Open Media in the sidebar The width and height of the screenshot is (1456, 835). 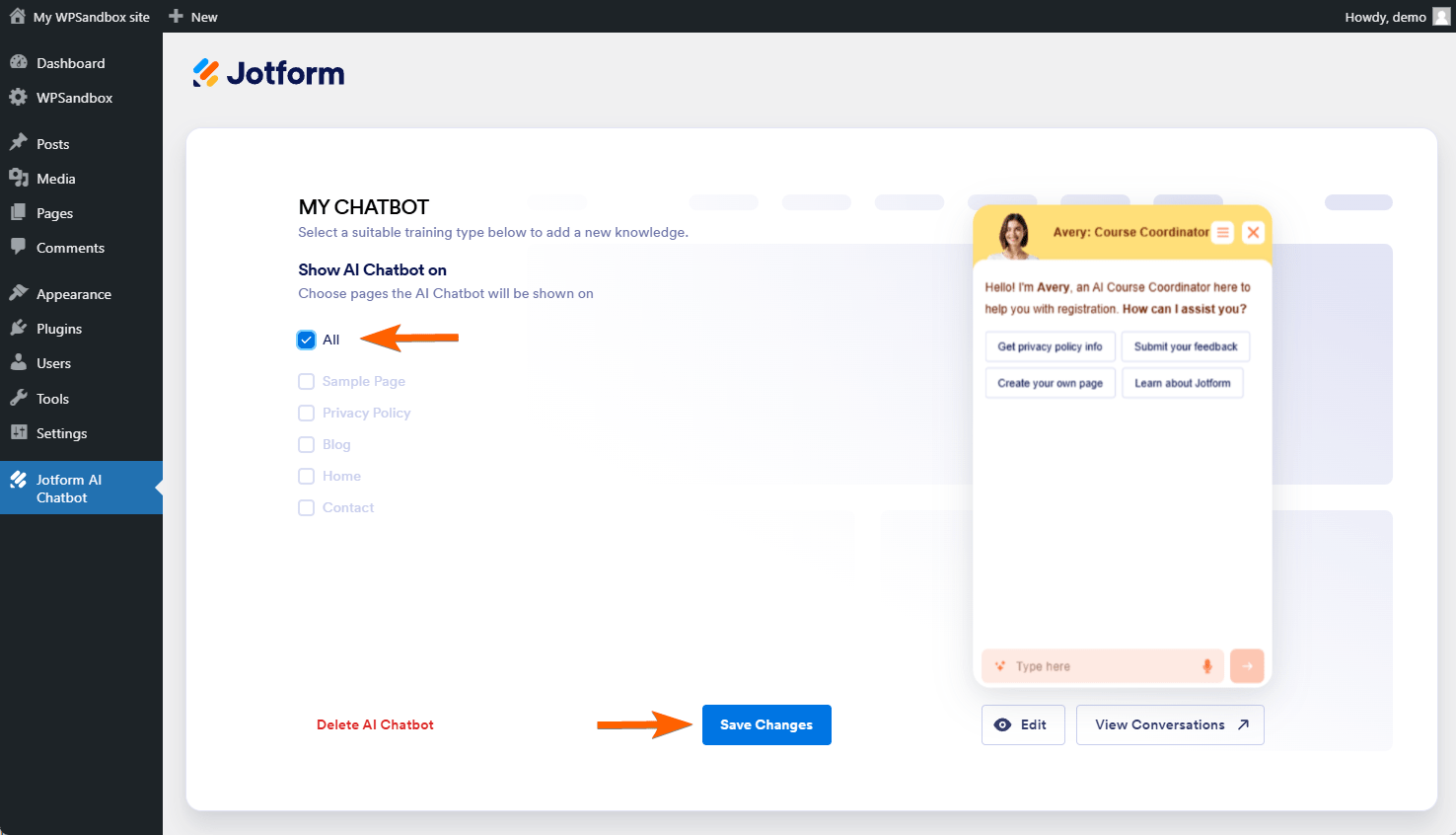[x=81, y=179]
